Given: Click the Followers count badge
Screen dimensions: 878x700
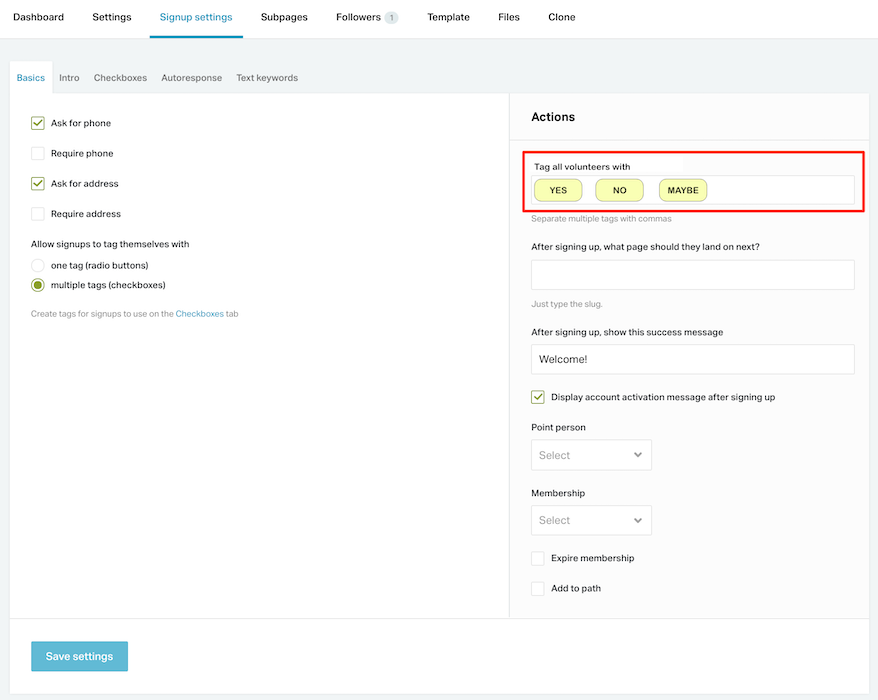Looking at the screenshot, I should pos(391,18).
